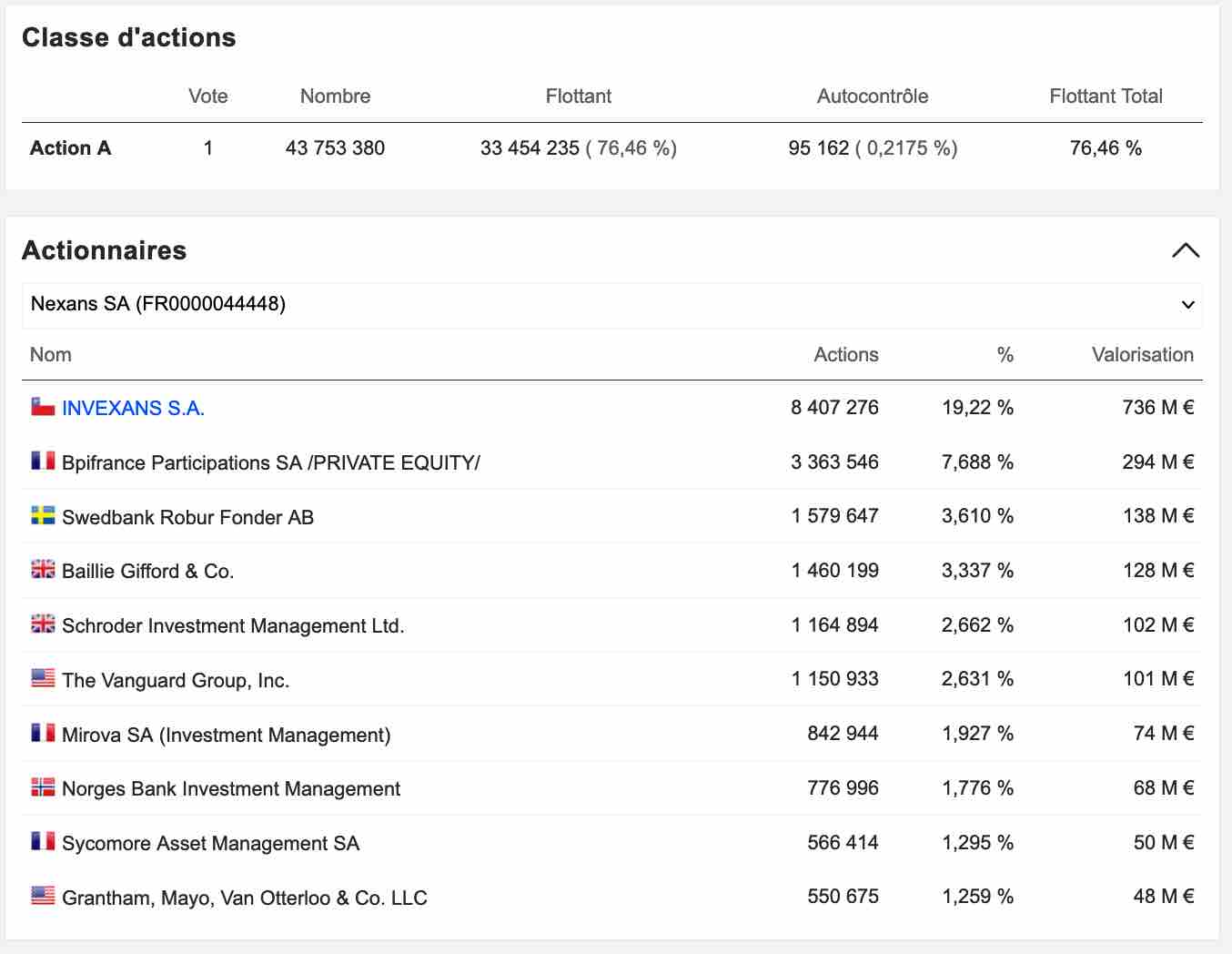Click the Action A row label
The height and width of the screenshot is (954, 1232).
click(x=70, y=147)
